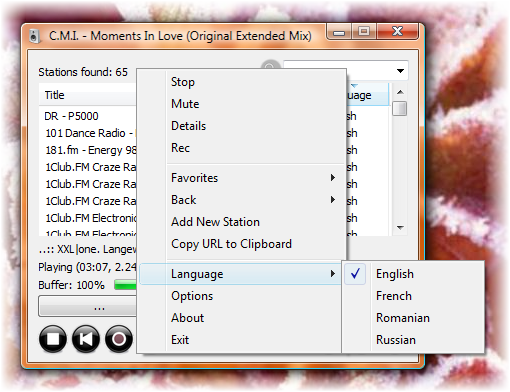Image resolution: width=510 pixels, height=392 pixels.
Task: Click the round Stop playback button
Action: coord(53,339)
